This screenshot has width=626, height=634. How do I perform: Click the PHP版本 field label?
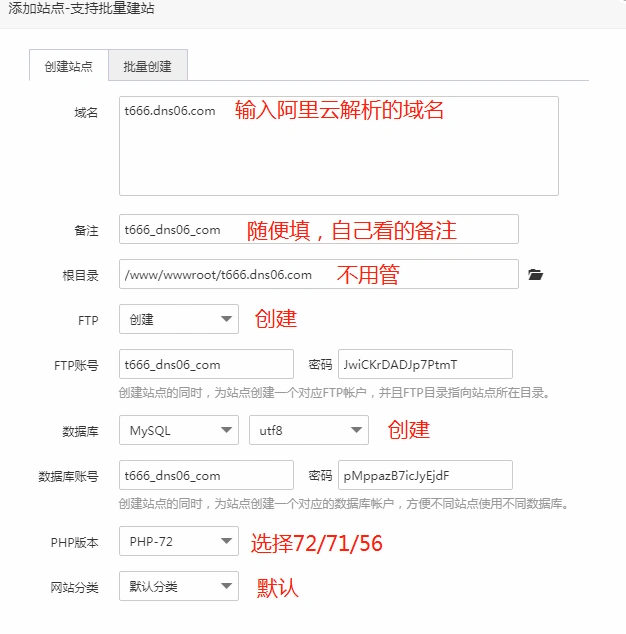tap(74, 542)
